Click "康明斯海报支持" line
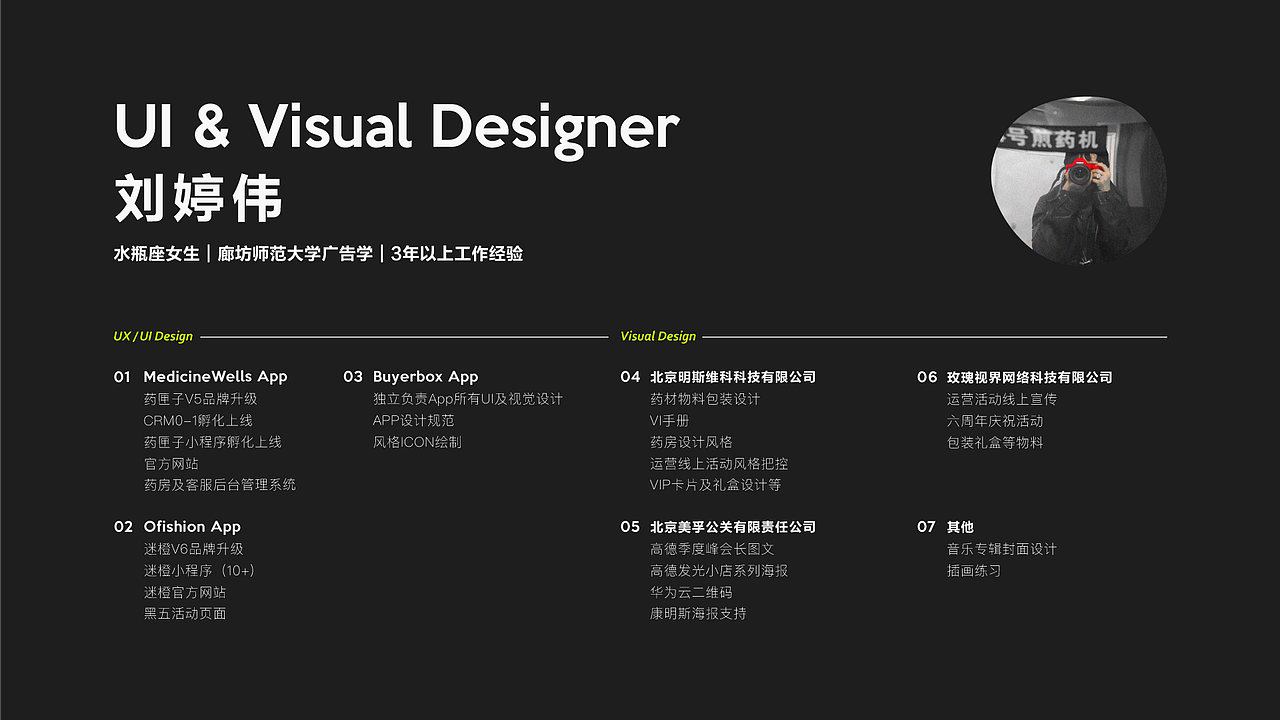Image resolution: width=1280 pixels, height=720 pixels. (698, 614)
